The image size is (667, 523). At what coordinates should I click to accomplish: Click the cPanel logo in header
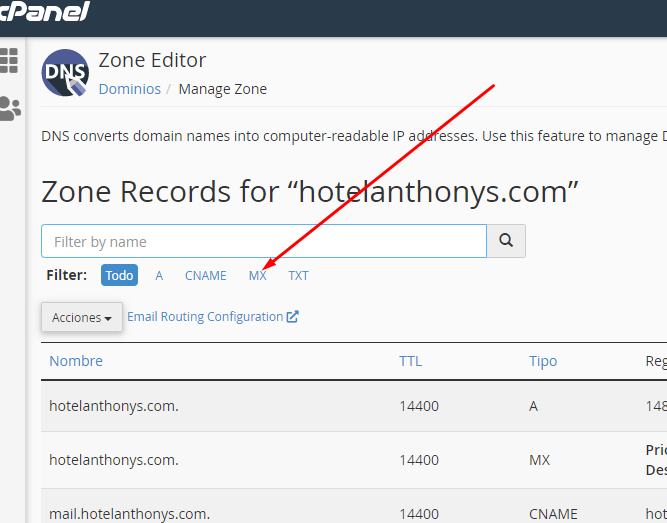[x=45, y=12]
